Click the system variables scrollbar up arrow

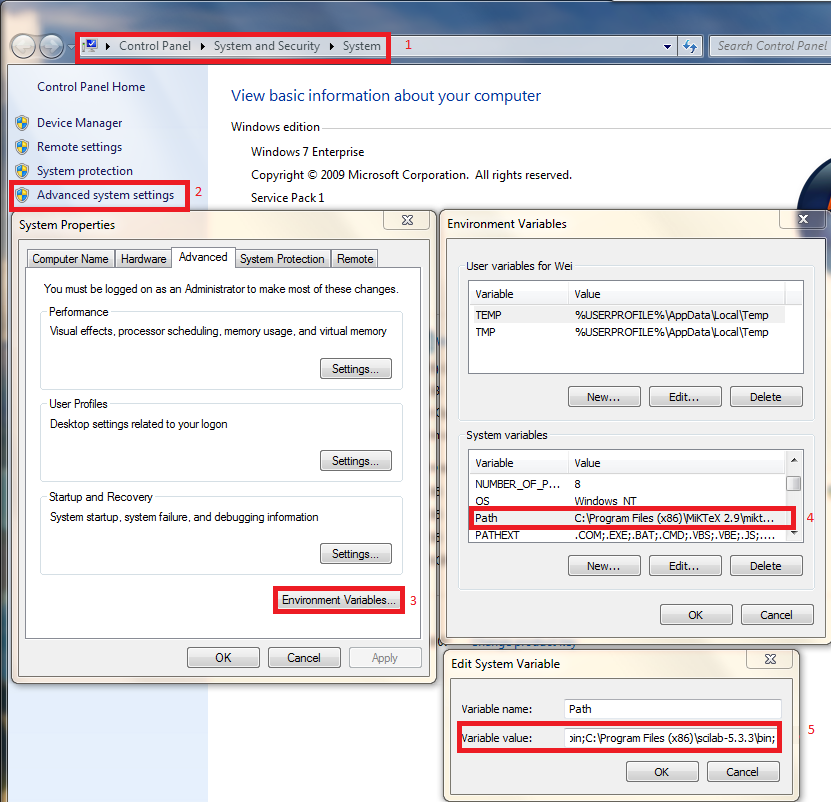tap(793, 460)
